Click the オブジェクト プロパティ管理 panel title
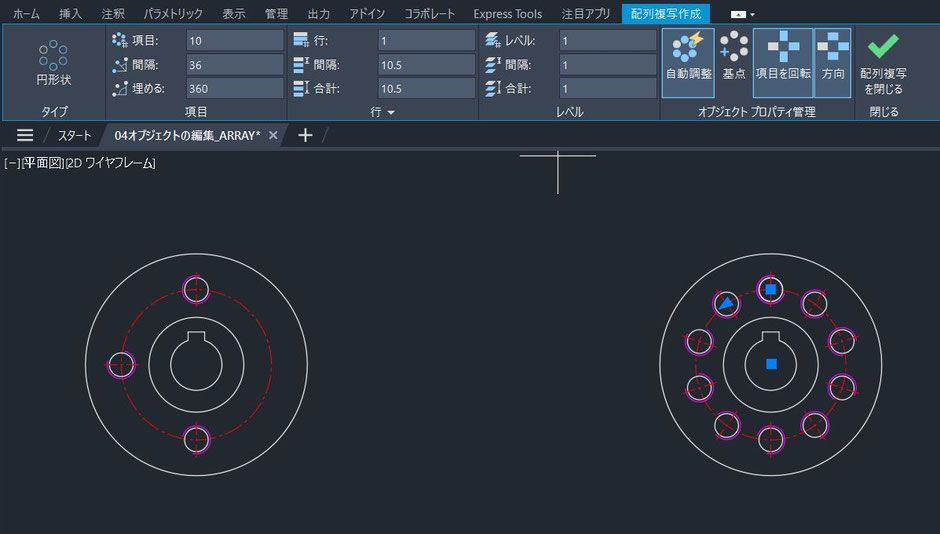Viewport: 940px width, 534px height. coord(757,111)
